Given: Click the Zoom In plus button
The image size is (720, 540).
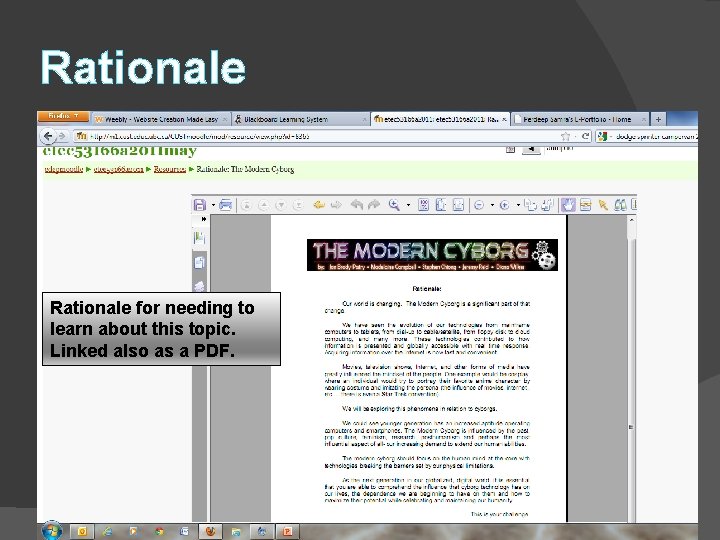Looking at the screenshot, I should pyautogui.click(x=505, y=205).
